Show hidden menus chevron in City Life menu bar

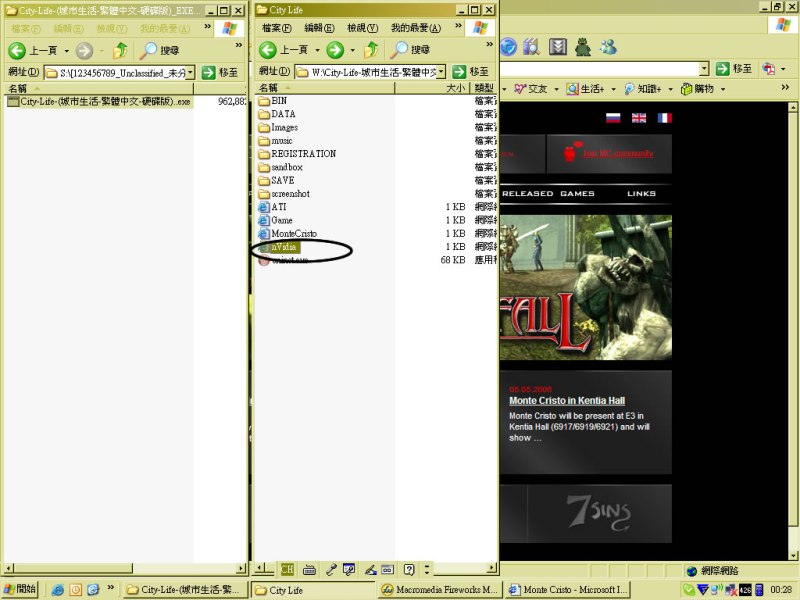[x=458, y=26]
